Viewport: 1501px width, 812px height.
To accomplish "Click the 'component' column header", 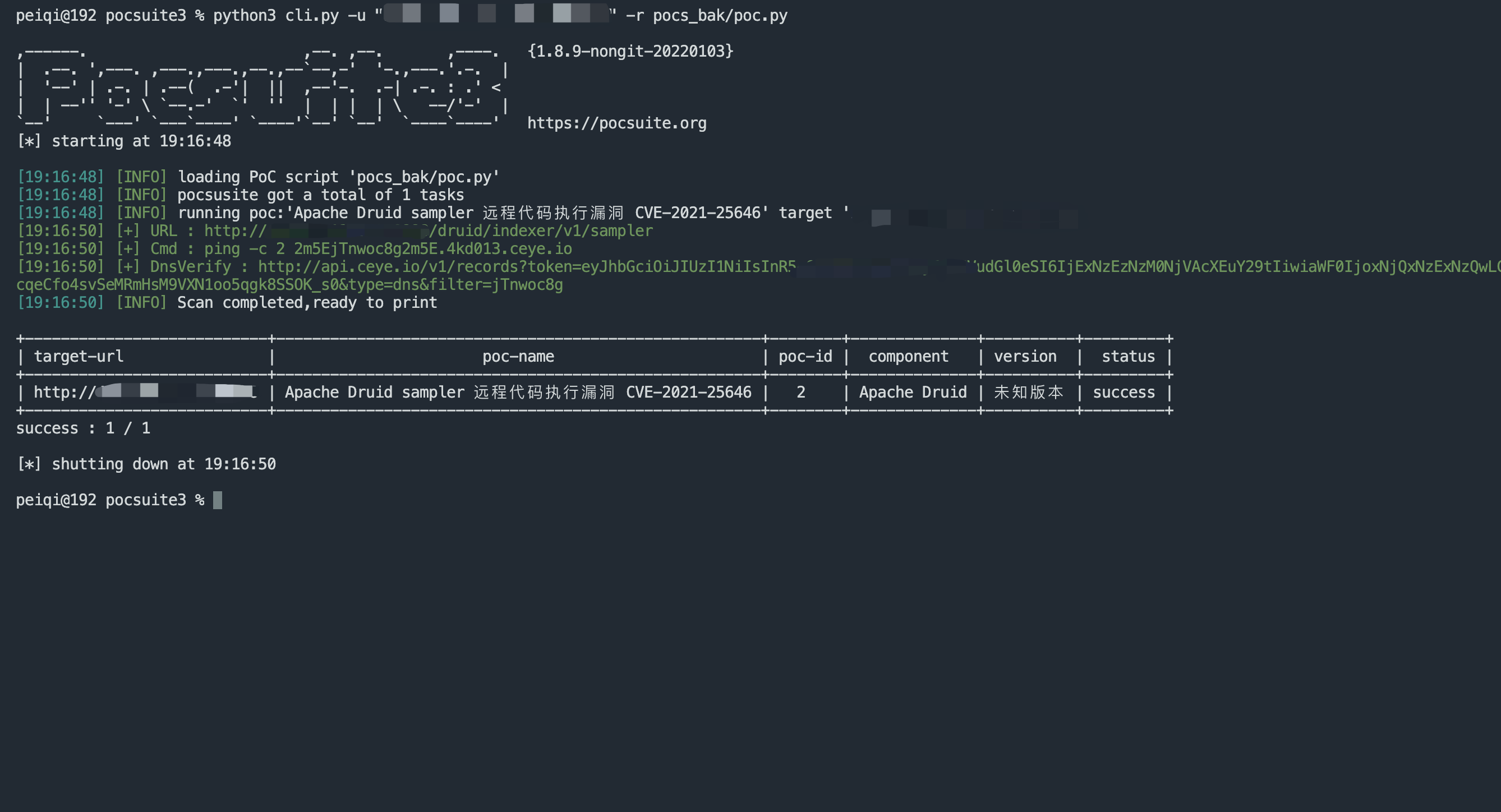I will pyautogui.click(x=909, y=357).
